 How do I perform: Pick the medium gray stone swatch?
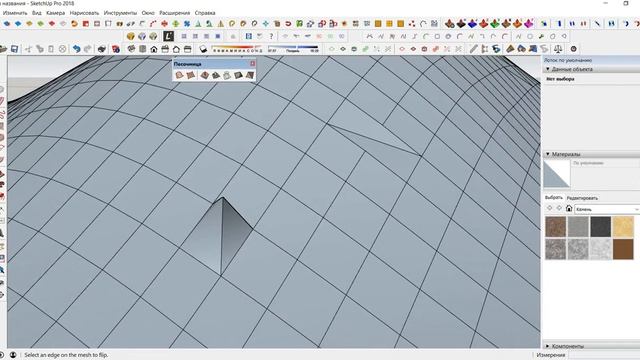(578, 227)
